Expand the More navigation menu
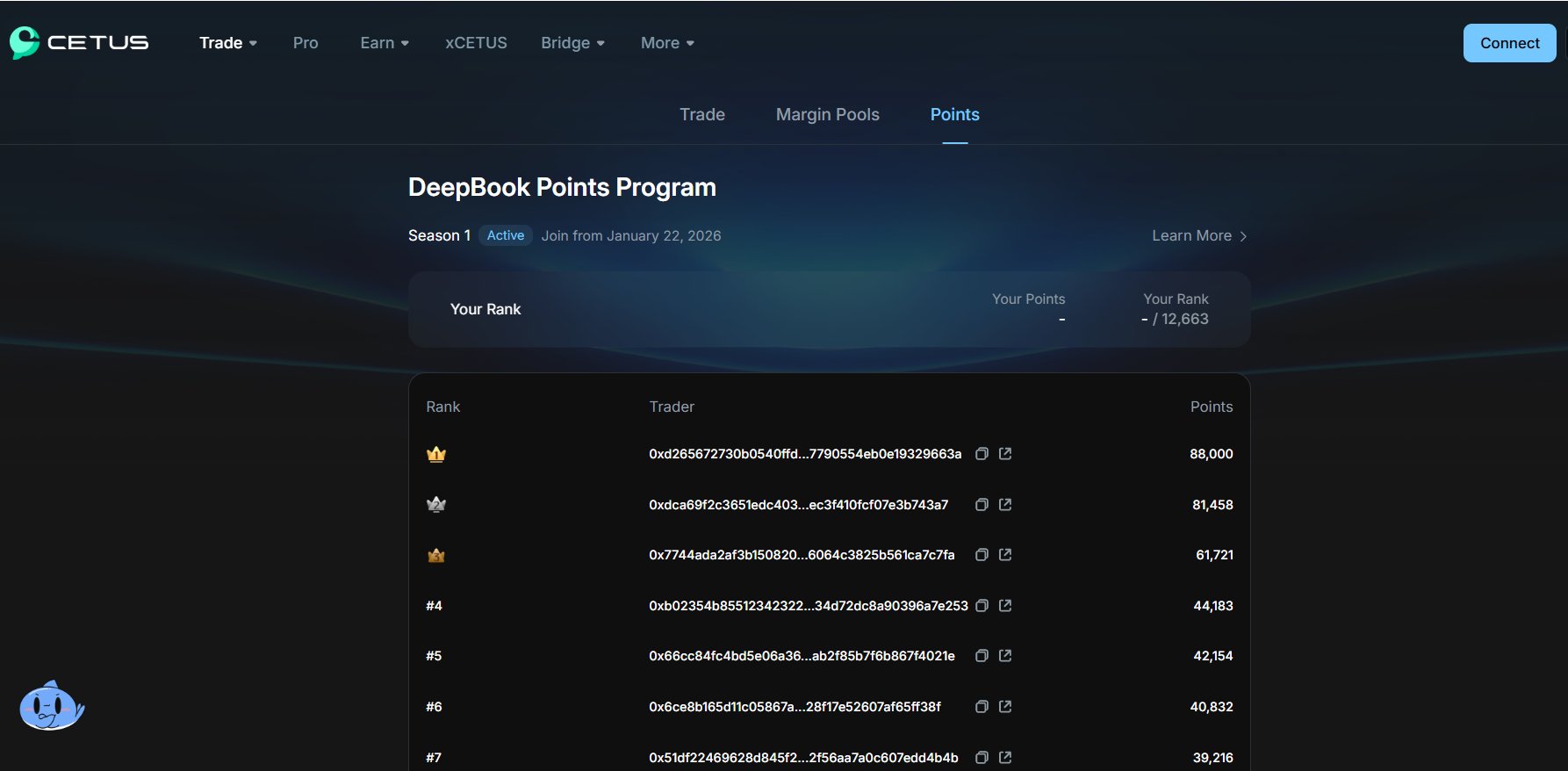The width and height of the screenshot is (1568, 771). (666, 43)
